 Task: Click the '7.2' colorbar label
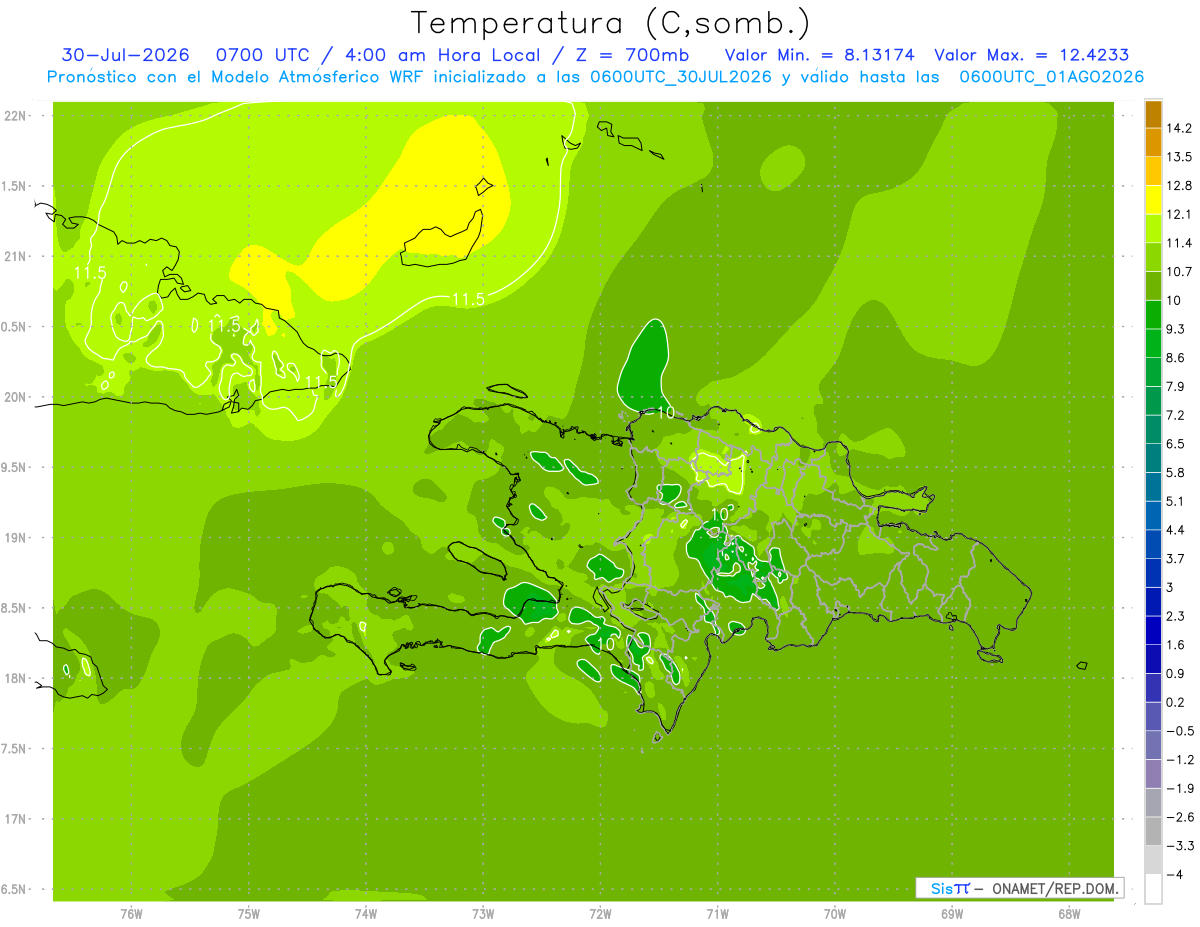[1175, 415]
